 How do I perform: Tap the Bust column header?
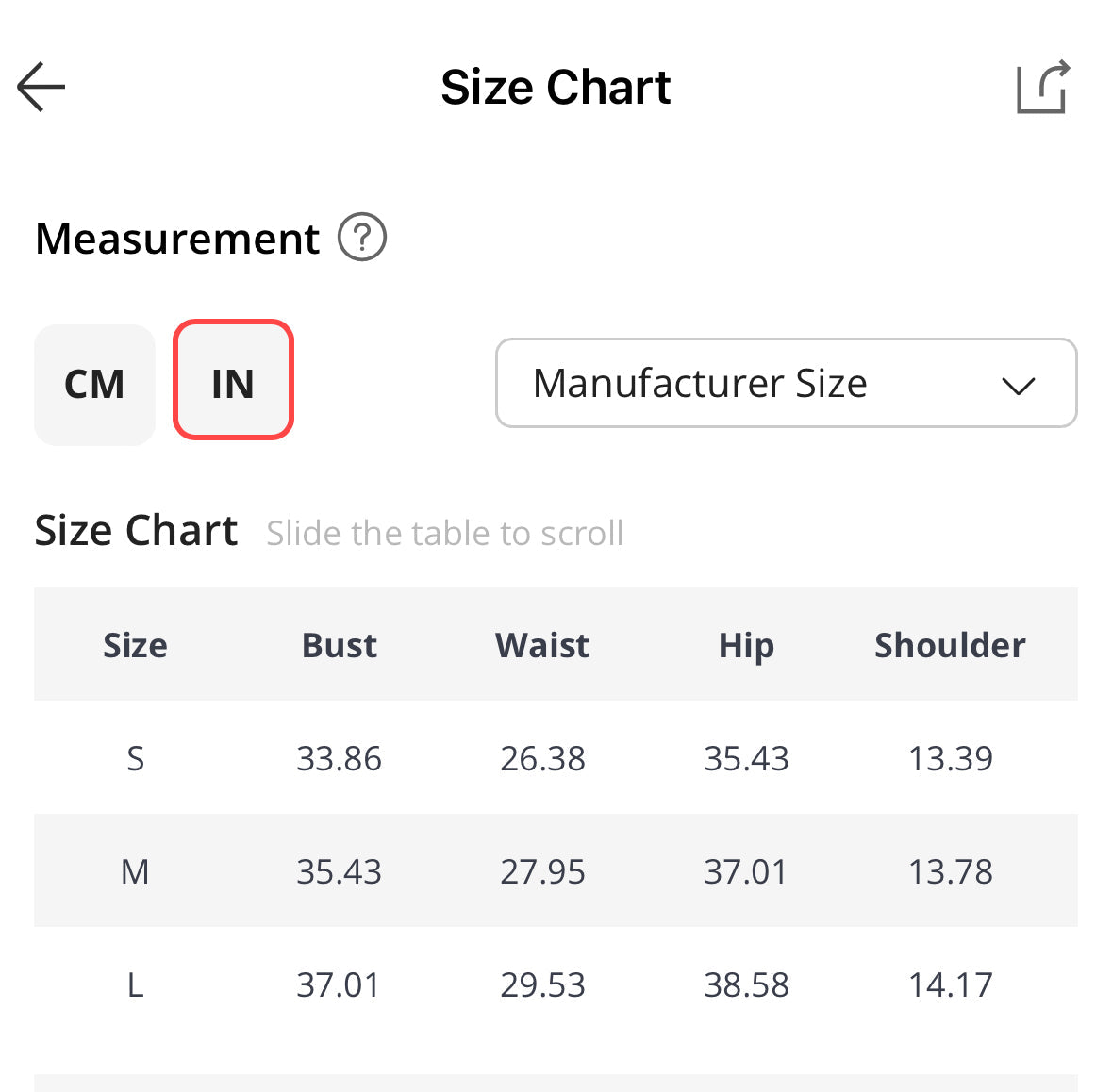coord(340,645)
